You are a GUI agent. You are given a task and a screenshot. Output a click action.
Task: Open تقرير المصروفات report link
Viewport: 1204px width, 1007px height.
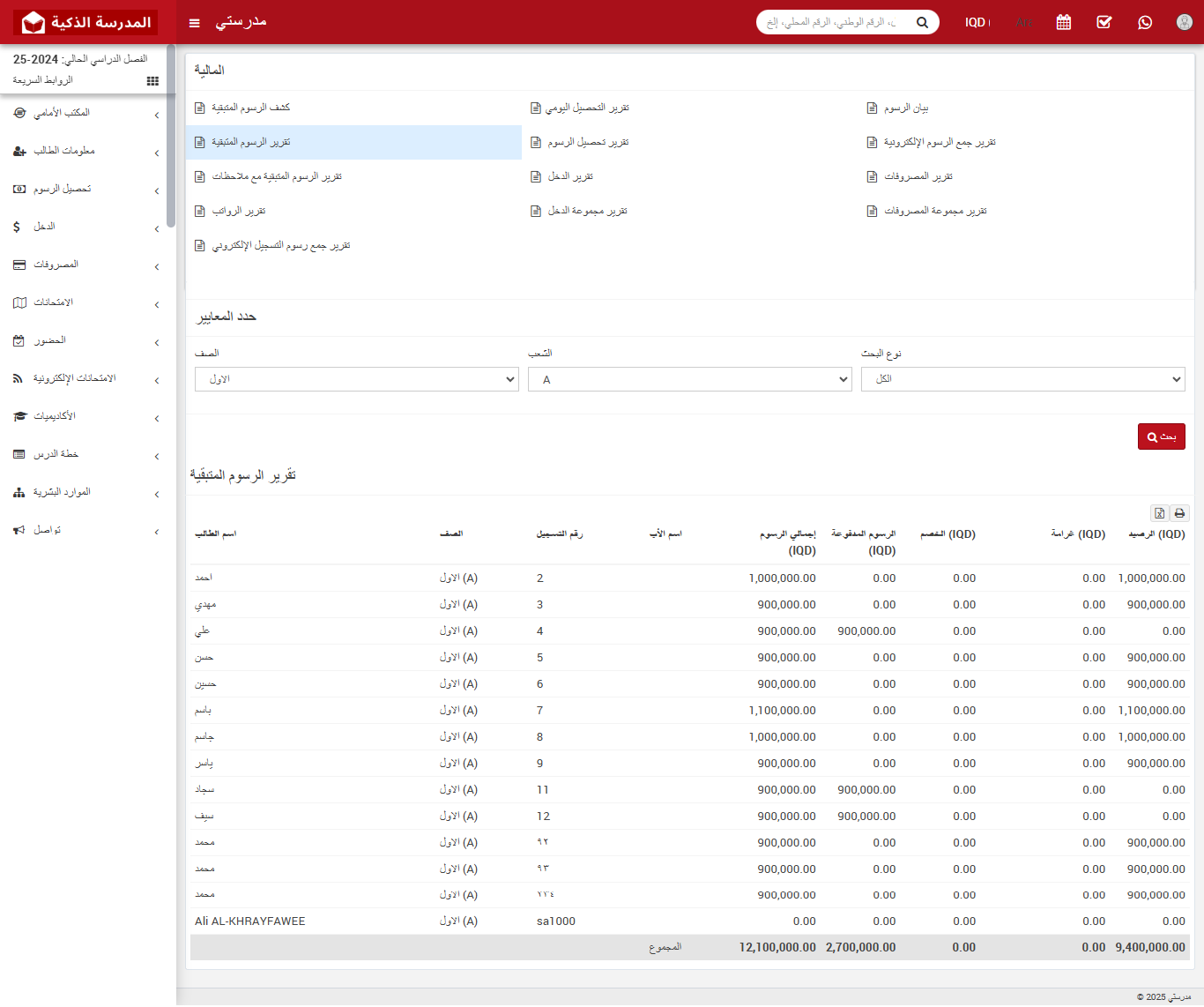coord(918,176)
